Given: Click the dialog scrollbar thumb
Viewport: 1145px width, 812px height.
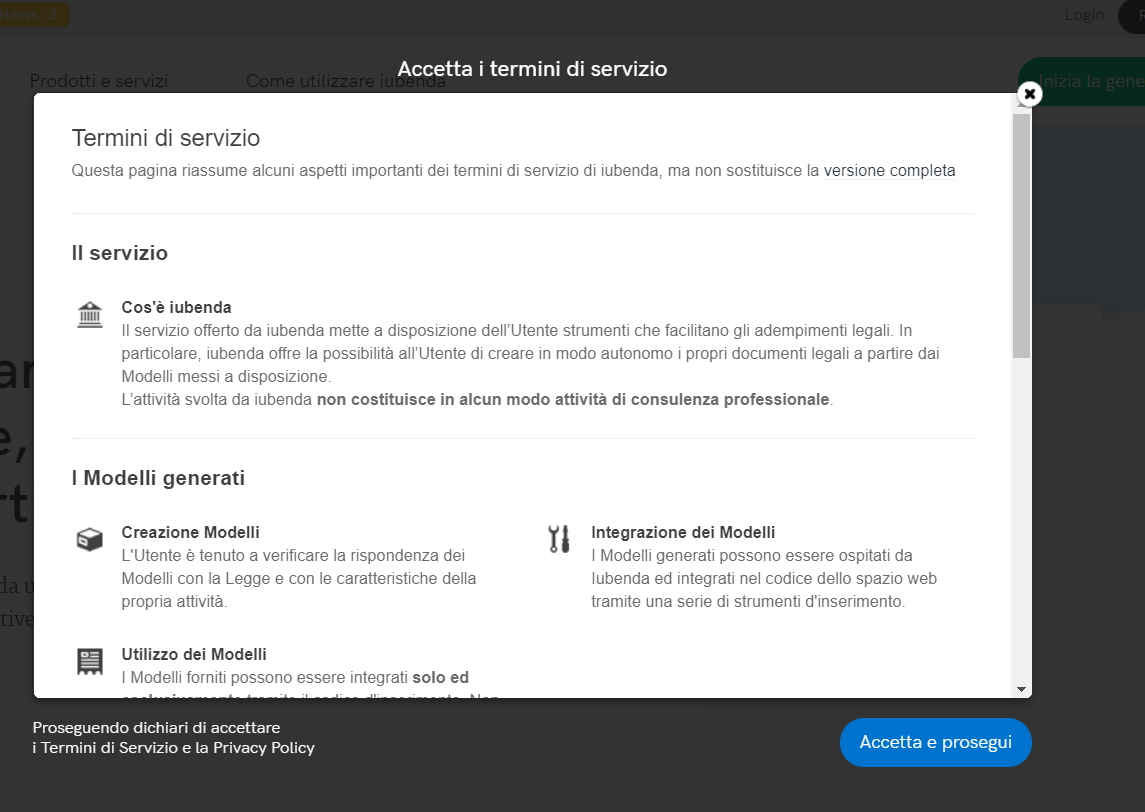Looking at the screenshot, I should [1022, 235].
